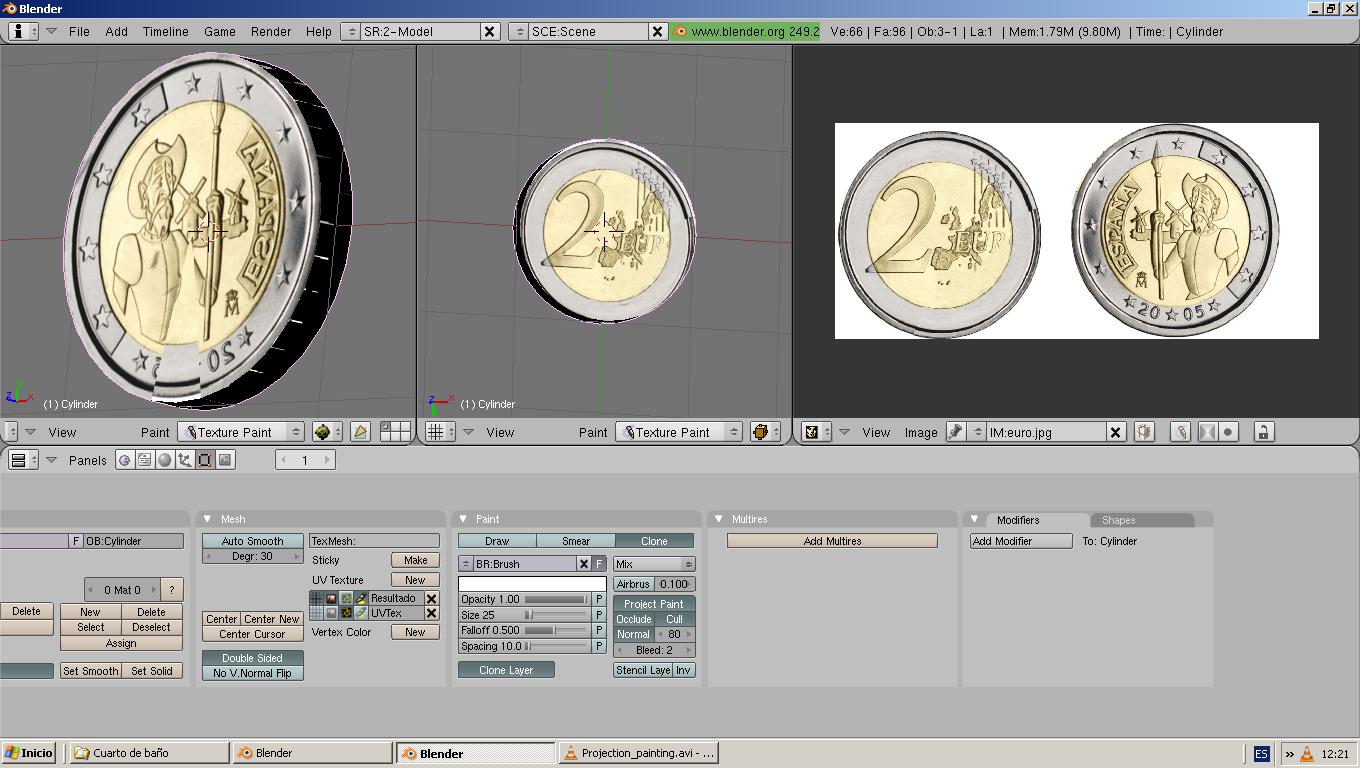Screen dimensions: 1360x768
Task: Open Texture Paint mode dropdown in left viewport
Action: pos(241,432)
